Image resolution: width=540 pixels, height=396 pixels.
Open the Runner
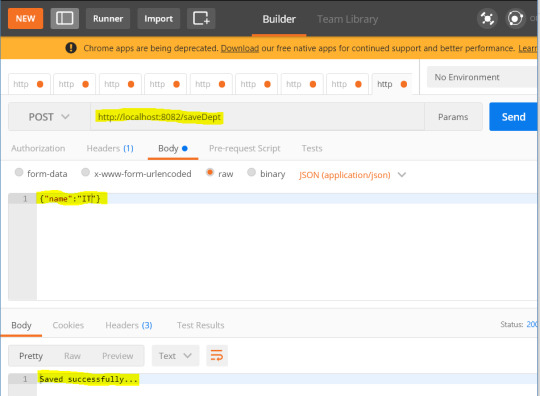pyautogui.click(x=108, y=18)
